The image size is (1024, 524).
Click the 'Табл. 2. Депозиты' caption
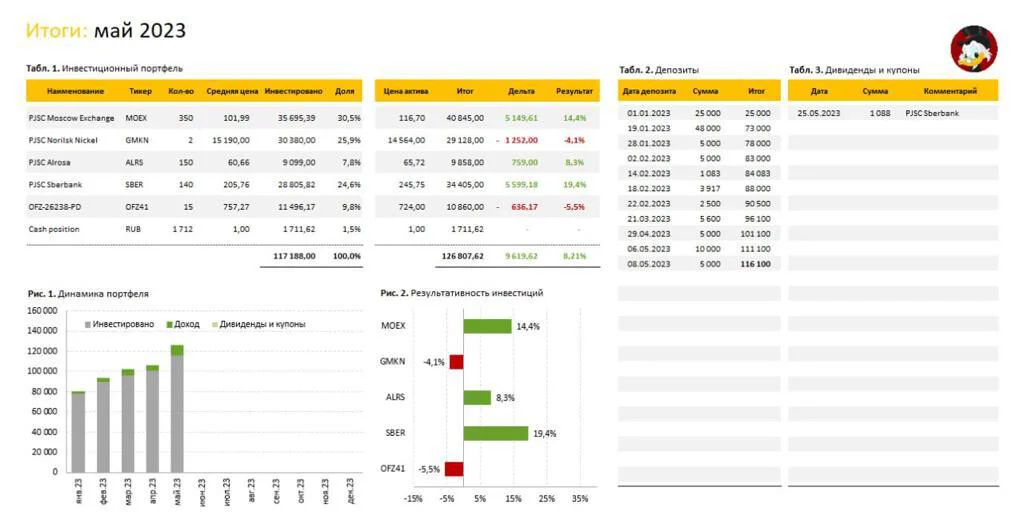[658, 70]
